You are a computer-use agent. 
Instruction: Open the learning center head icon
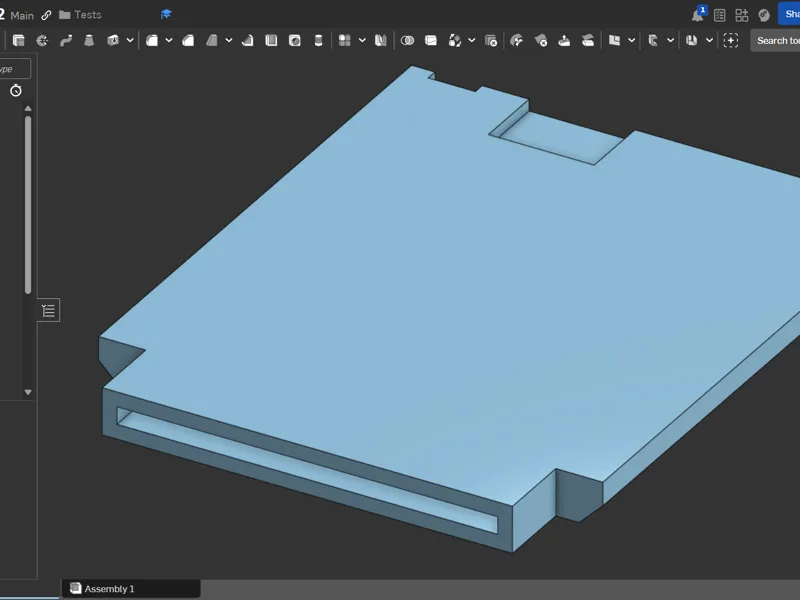[x=764, y=15]
